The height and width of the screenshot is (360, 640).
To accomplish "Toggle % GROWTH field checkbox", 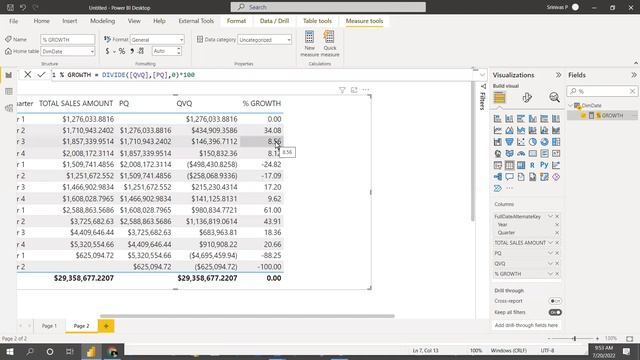I will click(x=584, y=116).
